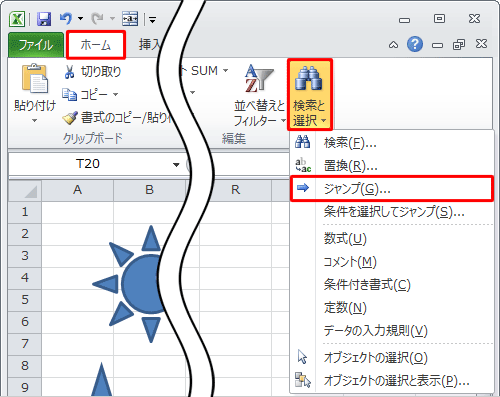Choose ジャンプ(G)... from the menu
Screen dimensions: 500x397
(392, 189)
